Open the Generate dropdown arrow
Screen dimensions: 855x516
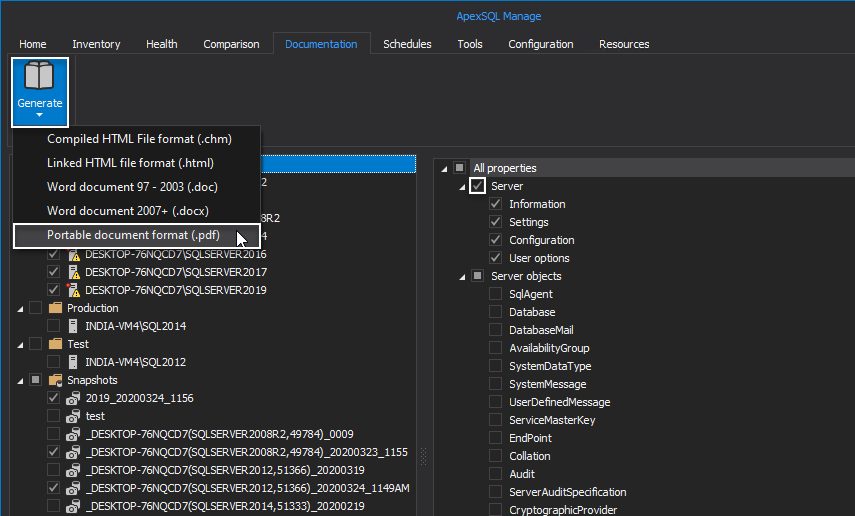[39, 115]
